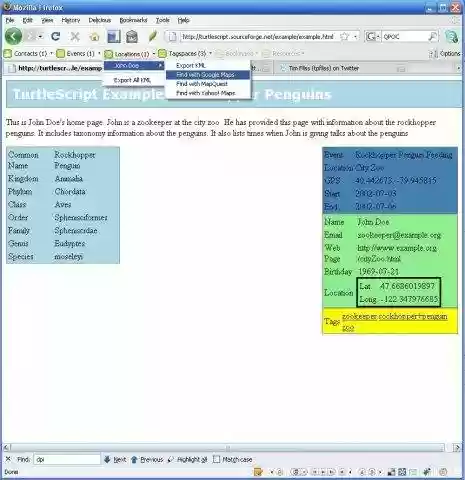The width and height of the screenshot is (465, 480).
Task: Open the search engine selector dropdown
Action: [x=373, y=36]
